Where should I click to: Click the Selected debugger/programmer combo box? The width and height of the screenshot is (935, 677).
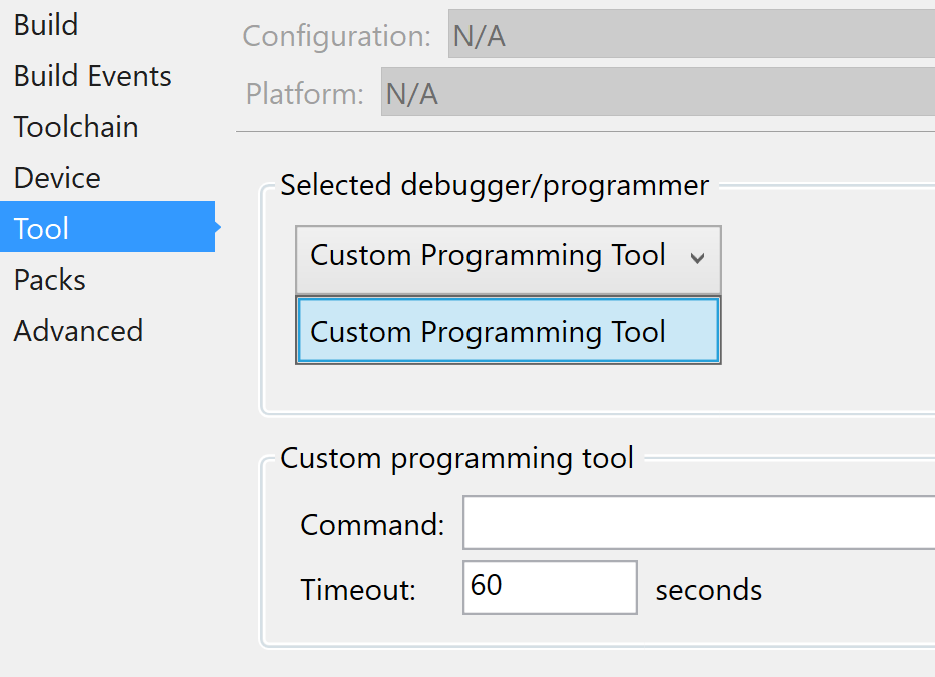coord(508,259)
